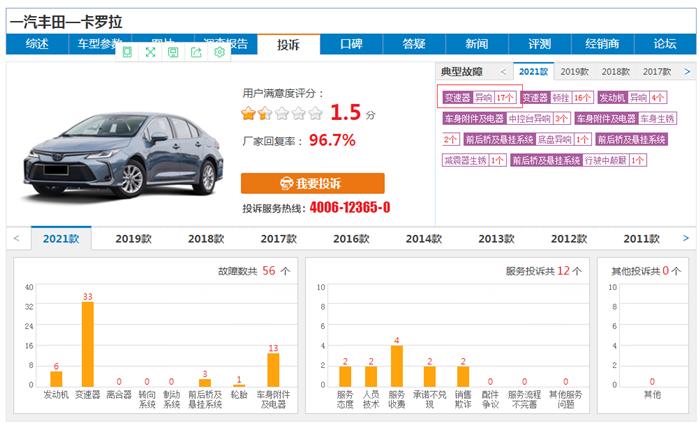Select 2019款 tab above the charts

click(x=133, y=239)
